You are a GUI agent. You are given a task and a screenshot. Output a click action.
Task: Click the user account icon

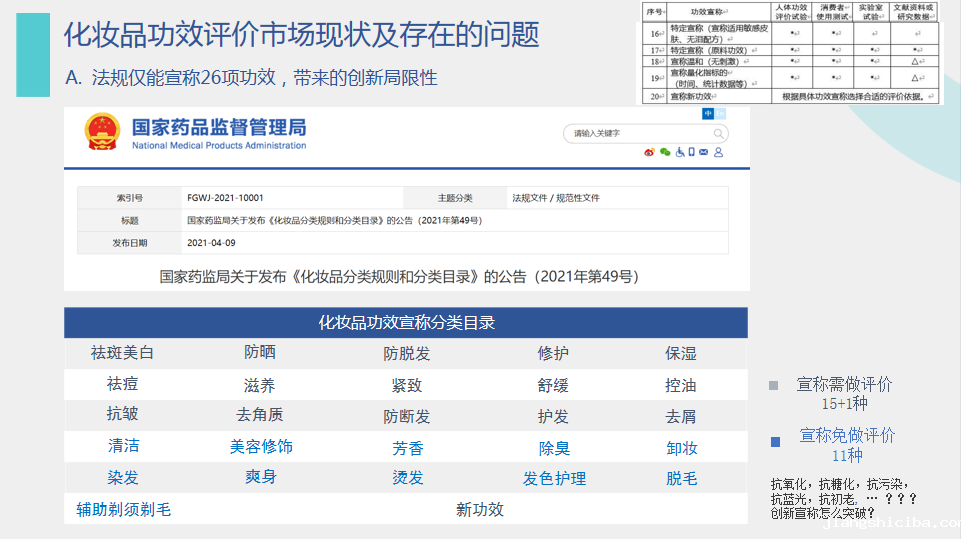click(x=718, y=152)
